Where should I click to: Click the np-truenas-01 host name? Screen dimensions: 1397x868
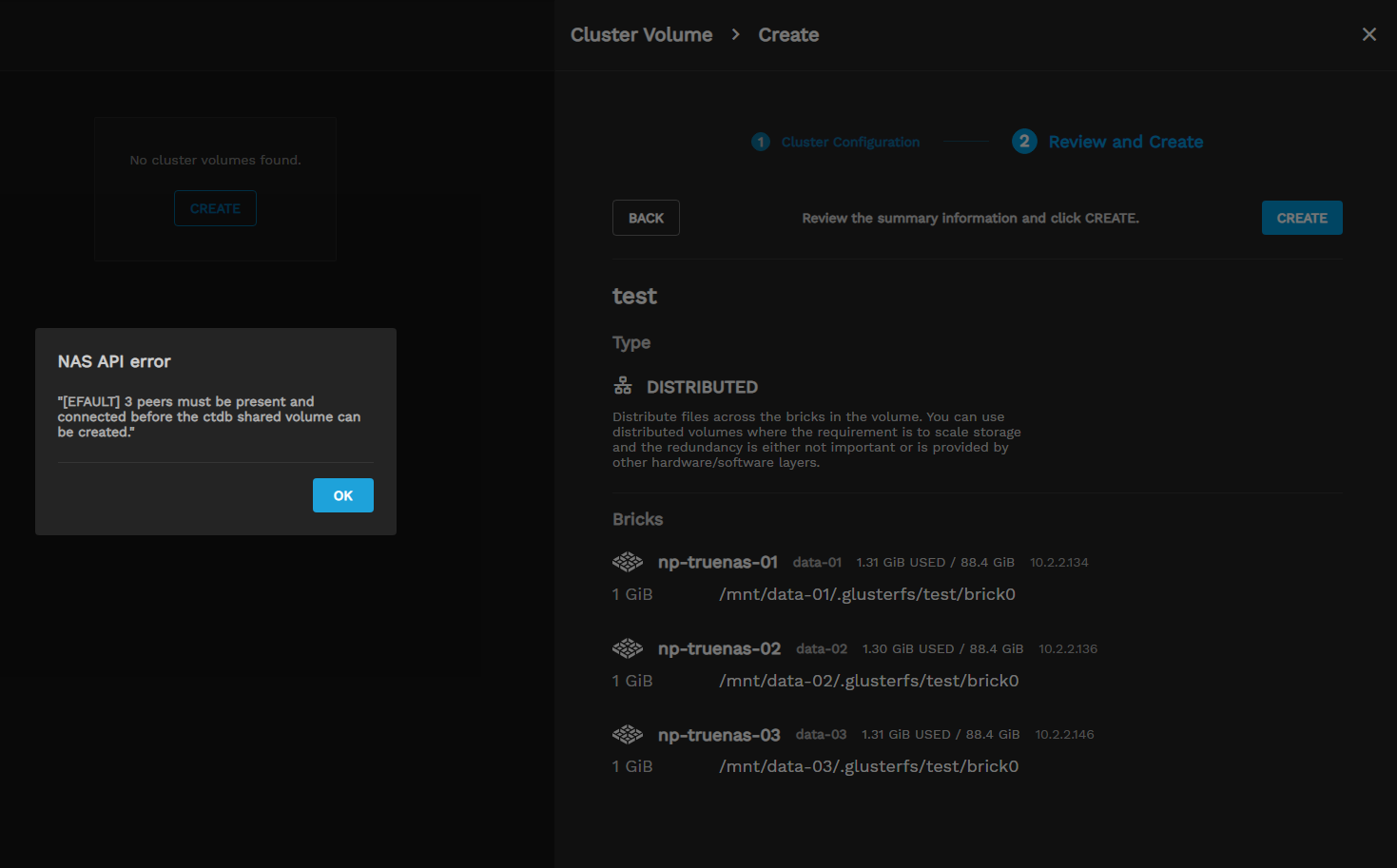coord(717,562)
